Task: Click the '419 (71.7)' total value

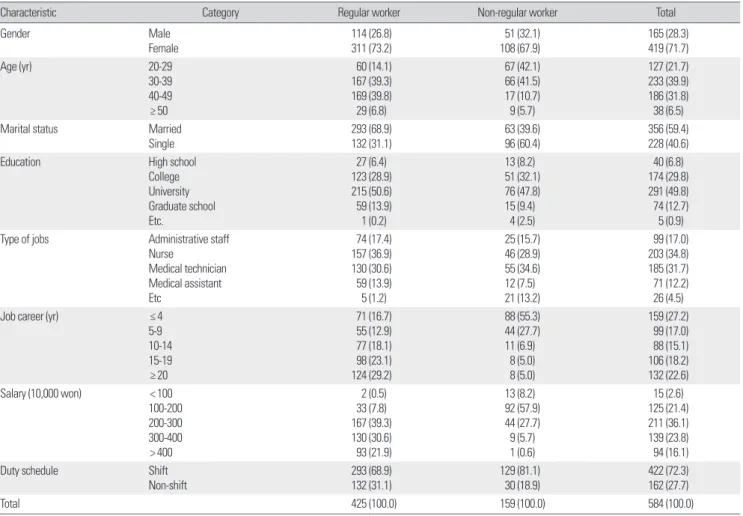Action: click(x=669, y=48)
